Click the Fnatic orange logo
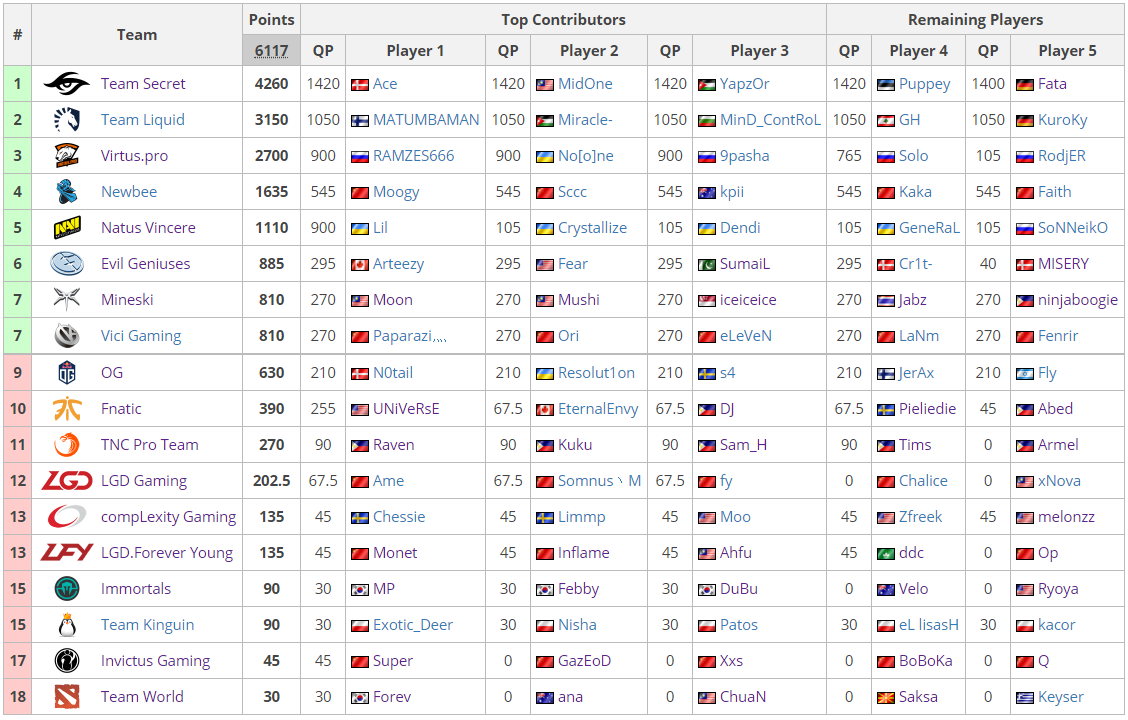The width and height of the screenshot is (1128, 720). tap(67, 409)
